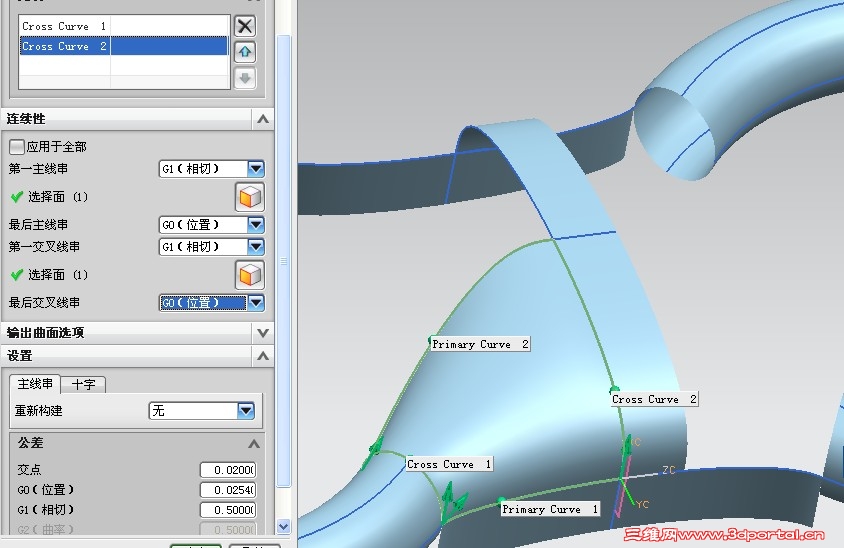Expand the 输出曲面选项 section
The width and height of the screenshot is (844, 548).
[x=263, y=333]
